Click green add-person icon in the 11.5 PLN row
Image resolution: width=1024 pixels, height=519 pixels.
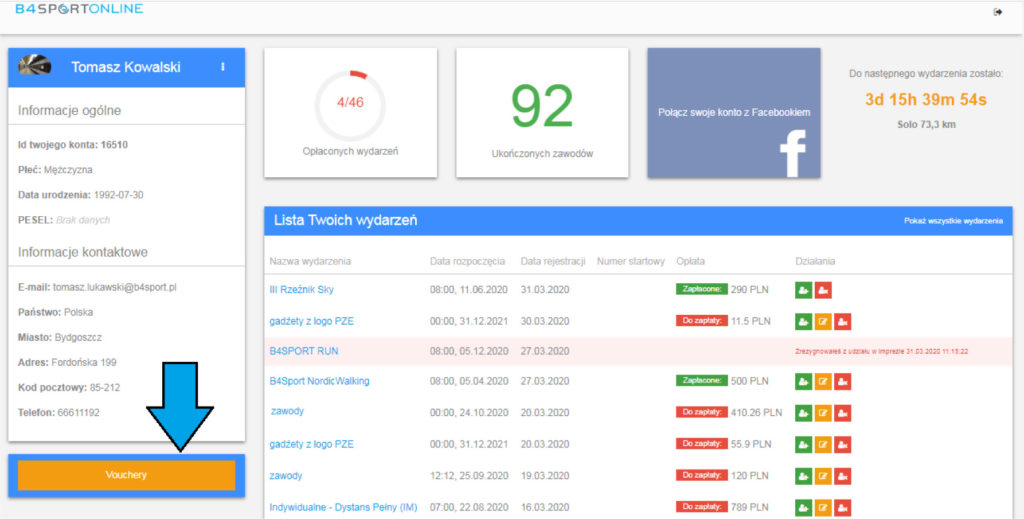click(803, 321)
